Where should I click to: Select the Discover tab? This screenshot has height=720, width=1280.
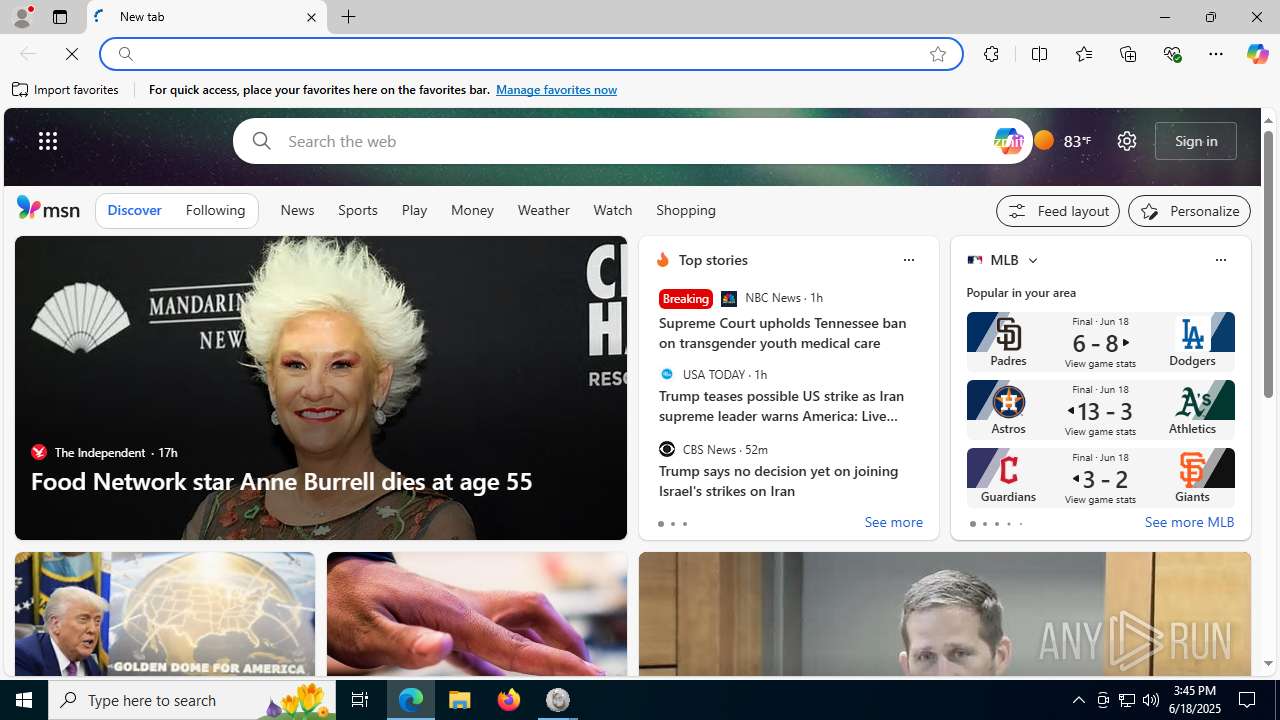[x=135, y=211]
